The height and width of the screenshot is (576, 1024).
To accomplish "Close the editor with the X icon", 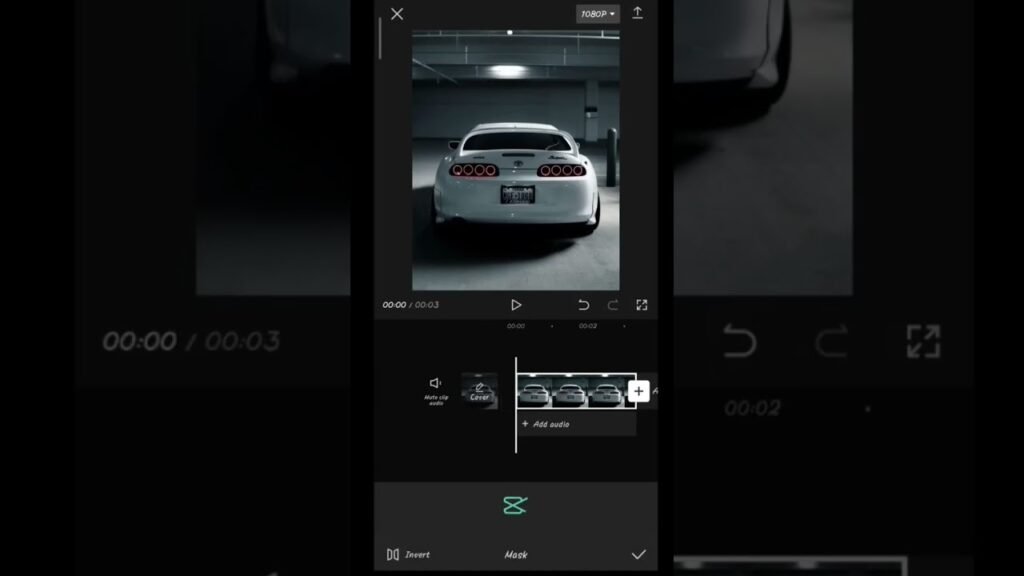I will point(397,14).
